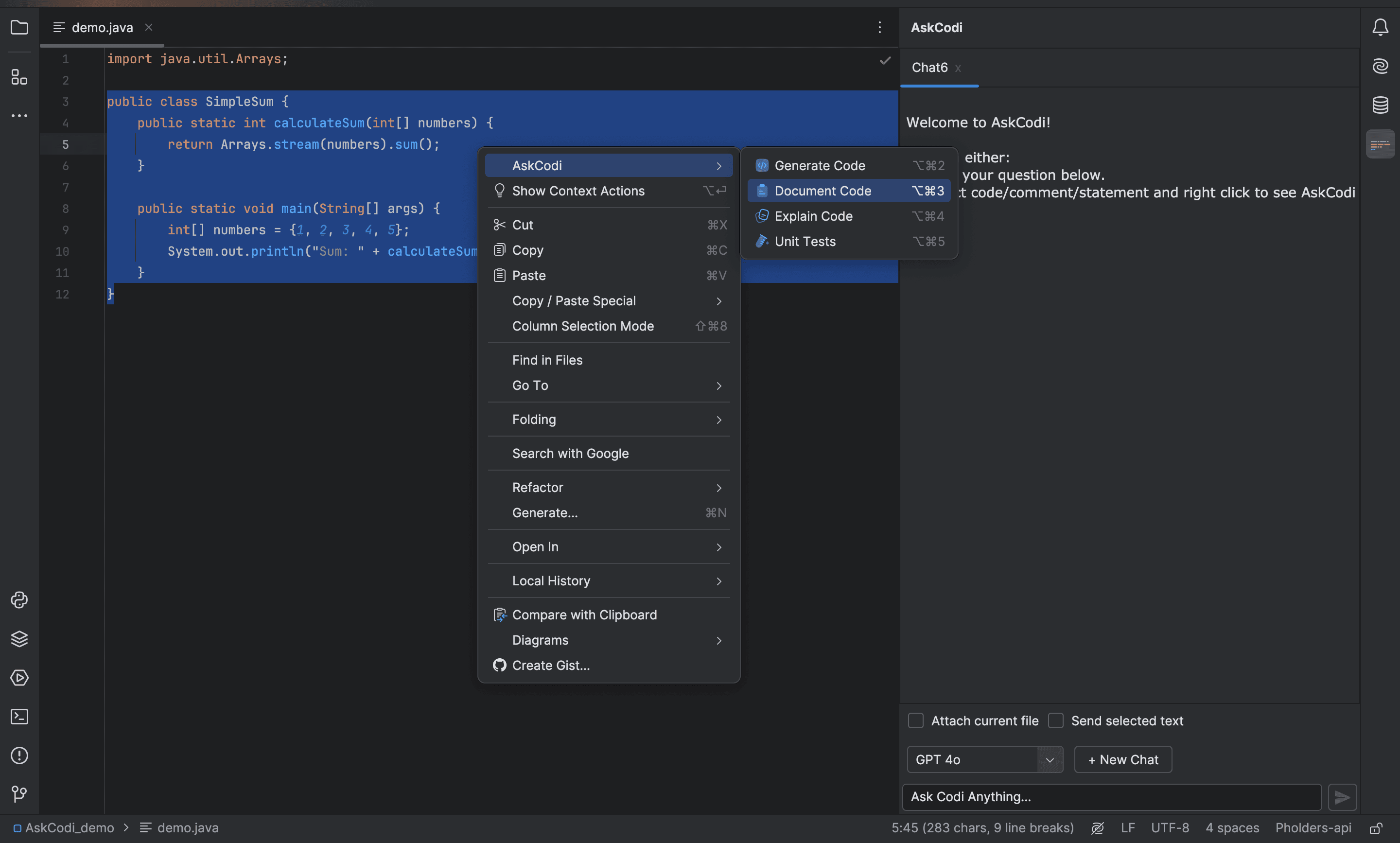This screenshot has width=1400, height=843.
Task: Select Cut in context menu
Action: (x=609, y=225)
